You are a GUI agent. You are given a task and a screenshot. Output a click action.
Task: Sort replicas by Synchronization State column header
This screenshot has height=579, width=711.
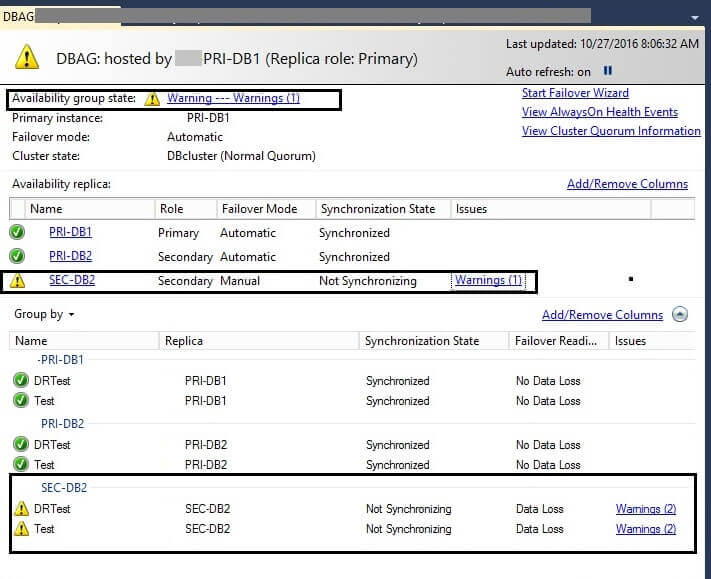[377, 209]
